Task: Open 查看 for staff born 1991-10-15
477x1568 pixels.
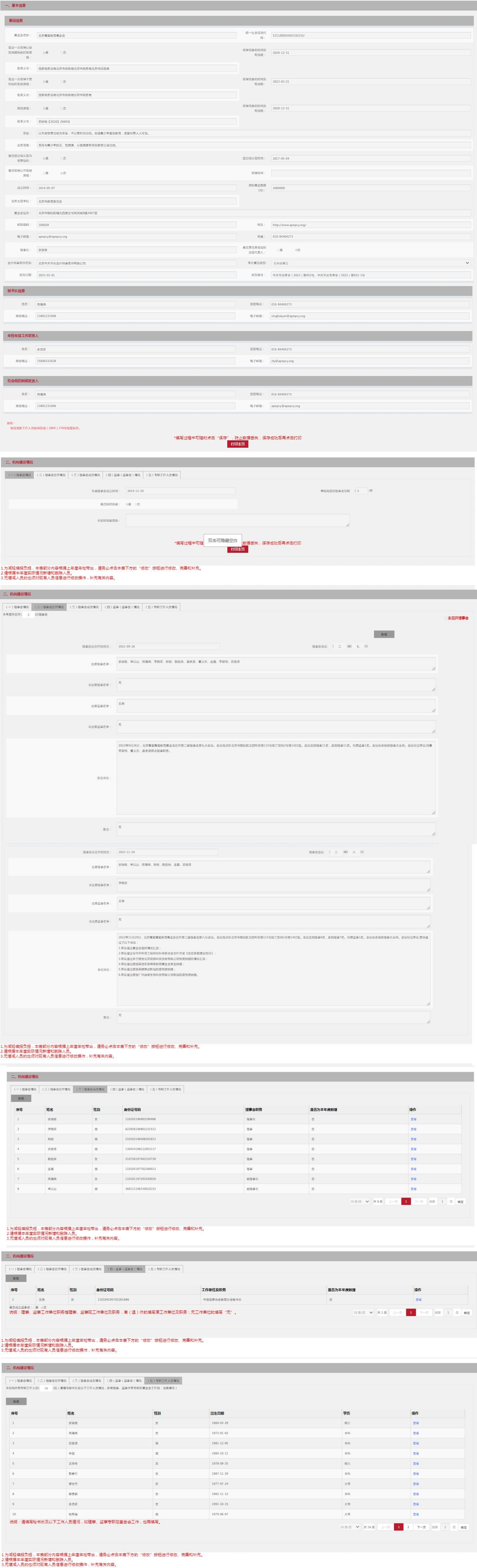Action: coord(416,1504)
